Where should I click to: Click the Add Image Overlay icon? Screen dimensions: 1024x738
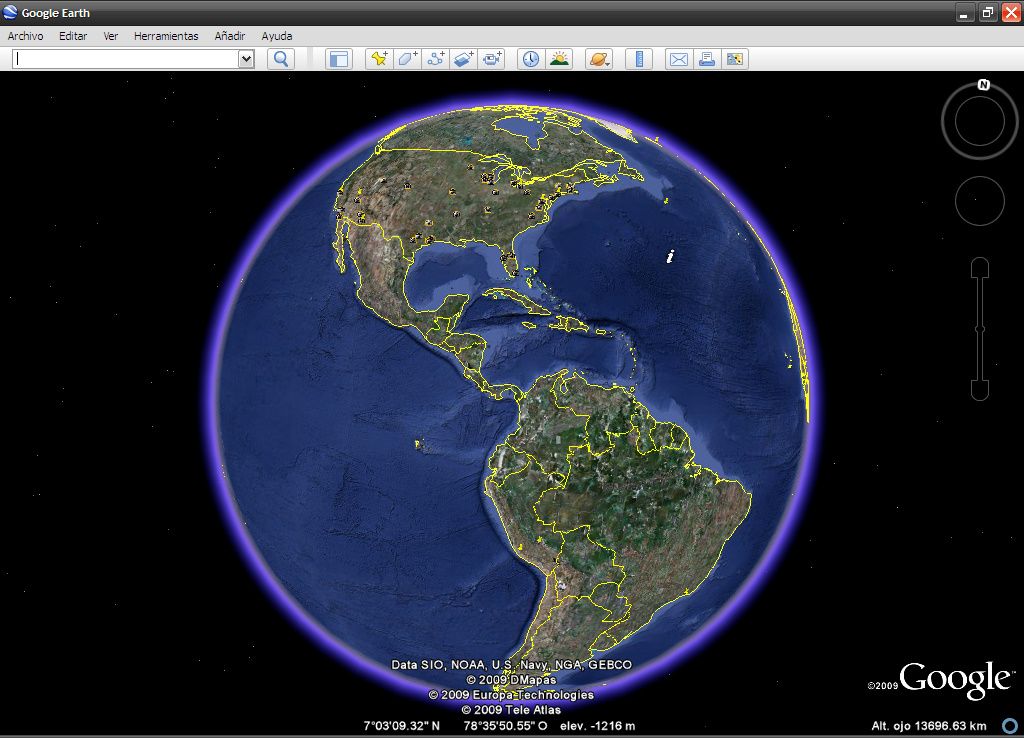click(464, 59)
